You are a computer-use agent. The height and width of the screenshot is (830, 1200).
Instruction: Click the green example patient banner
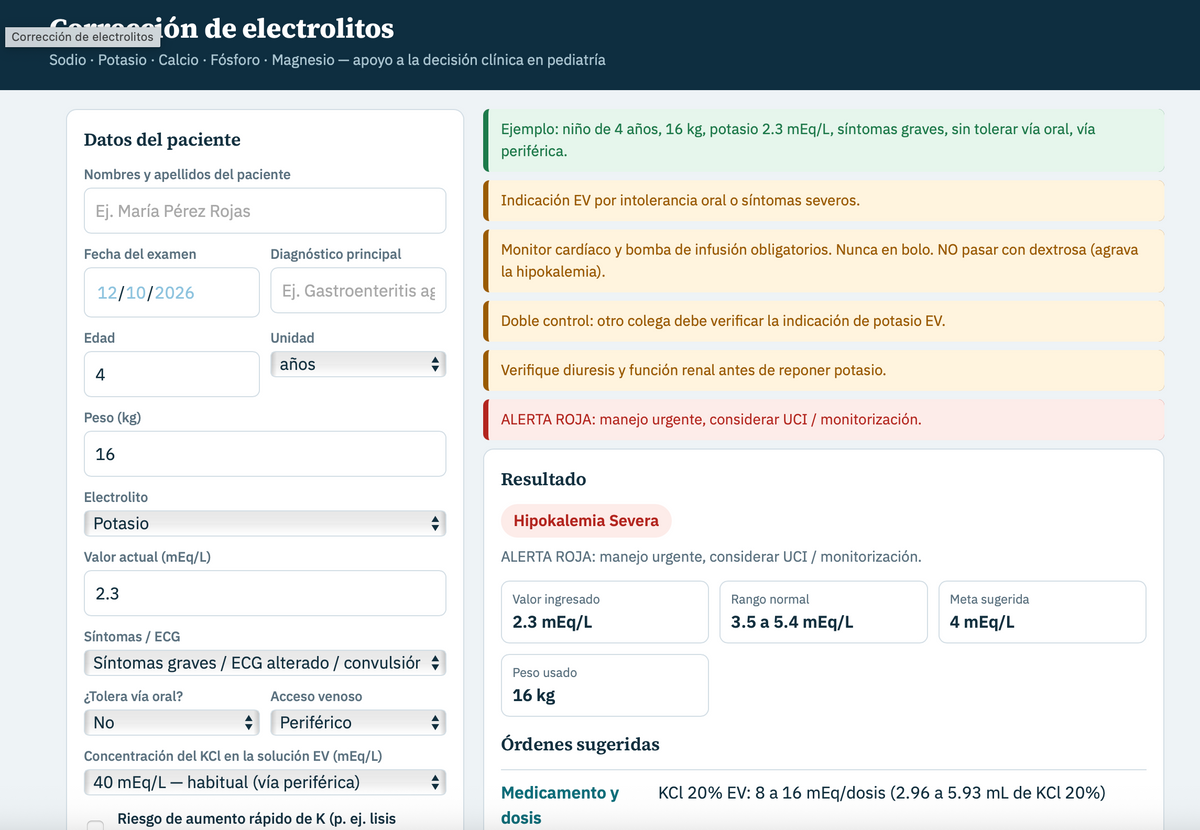coord(824,140)
